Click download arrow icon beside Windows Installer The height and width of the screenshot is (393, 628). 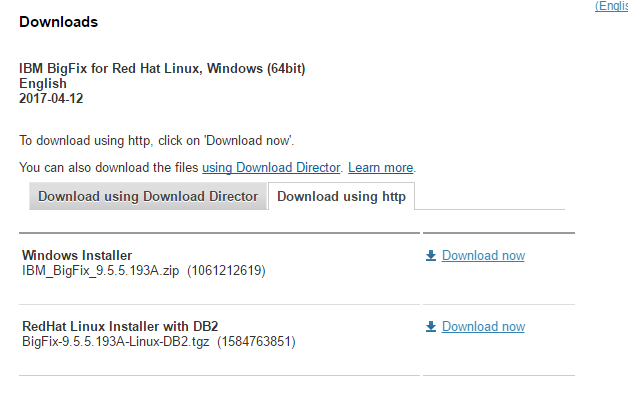click(x=431, y=256)
